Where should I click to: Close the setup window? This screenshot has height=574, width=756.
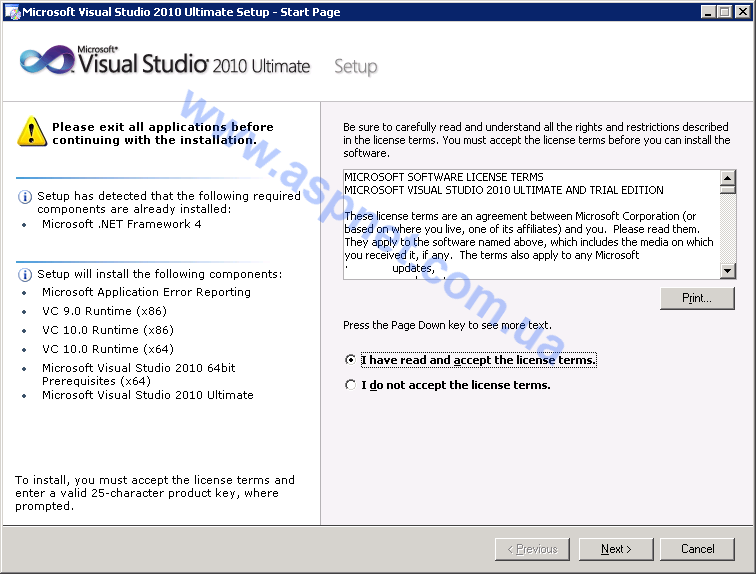coord(742,12)
